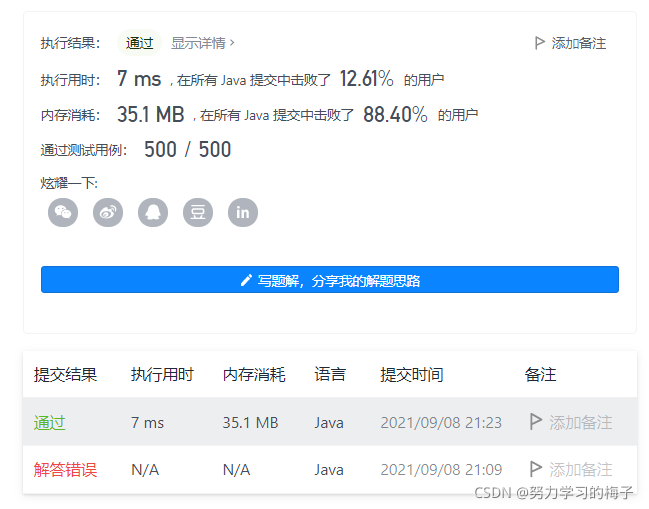Click the blue 写题解 button

coord(330,279)
